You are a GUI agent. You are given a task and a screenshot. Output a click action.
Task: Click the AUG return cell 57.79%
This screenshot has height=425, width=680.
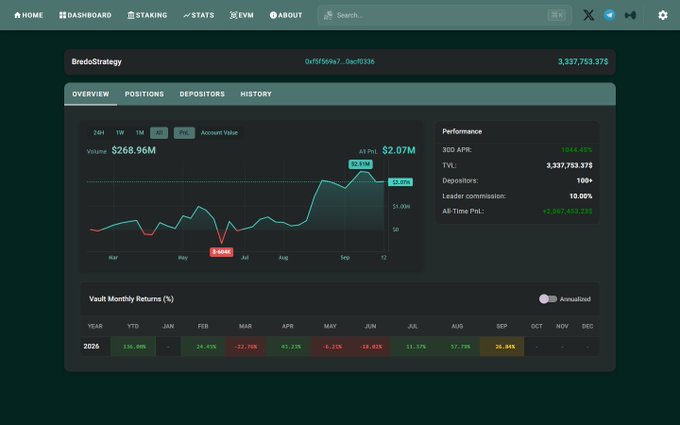pyautogui.click(x=458, y=347)
